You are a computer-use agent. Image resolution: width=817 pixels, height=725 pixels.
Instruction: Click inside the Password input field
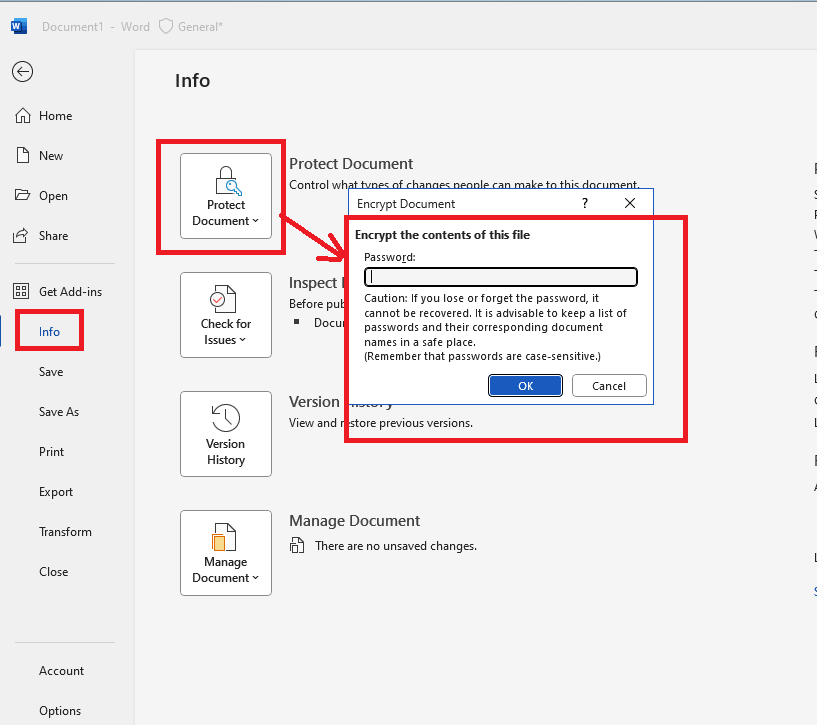(x=501, y=277)
